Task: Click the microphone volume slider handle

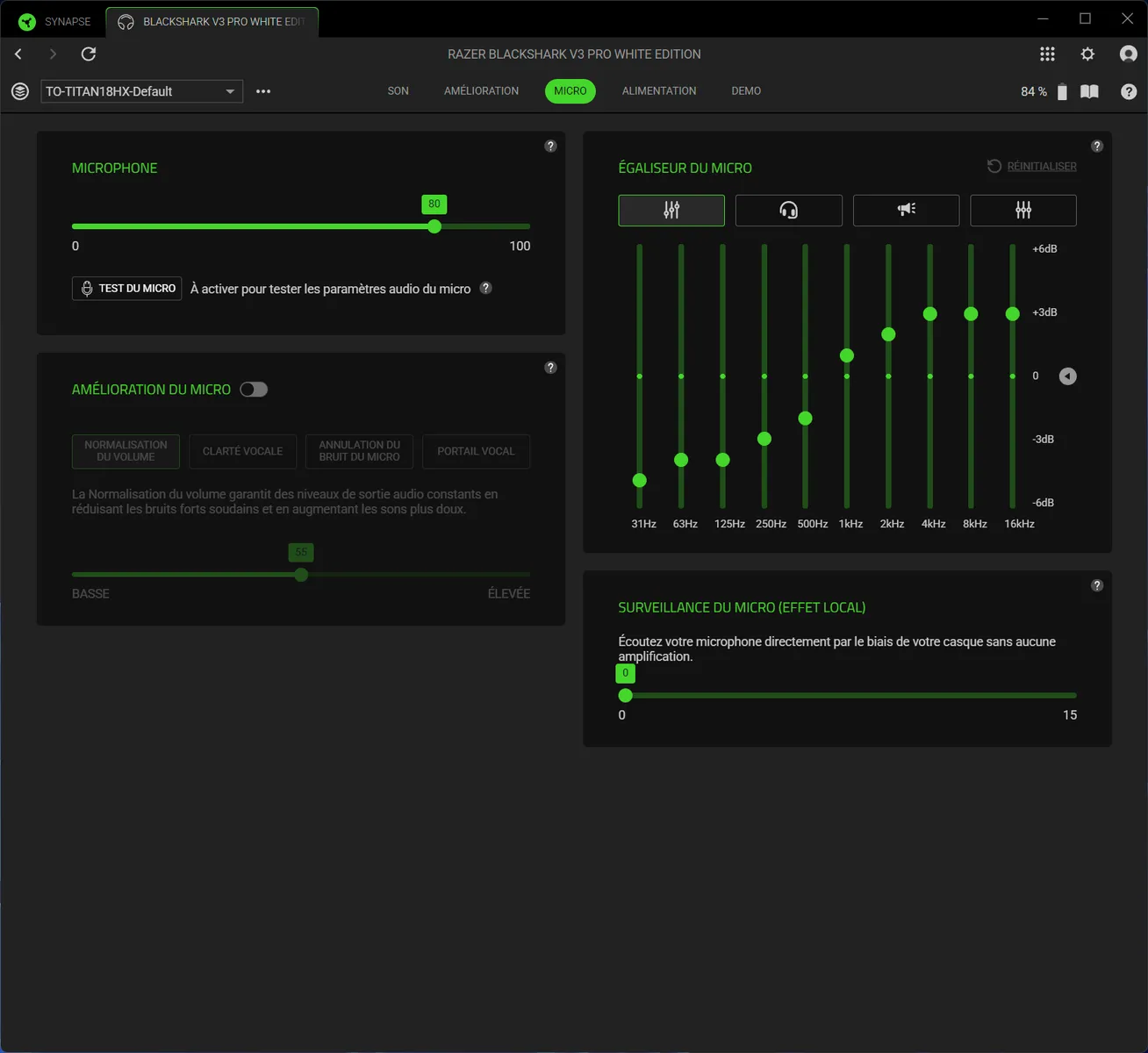Action: click(434, 226)
